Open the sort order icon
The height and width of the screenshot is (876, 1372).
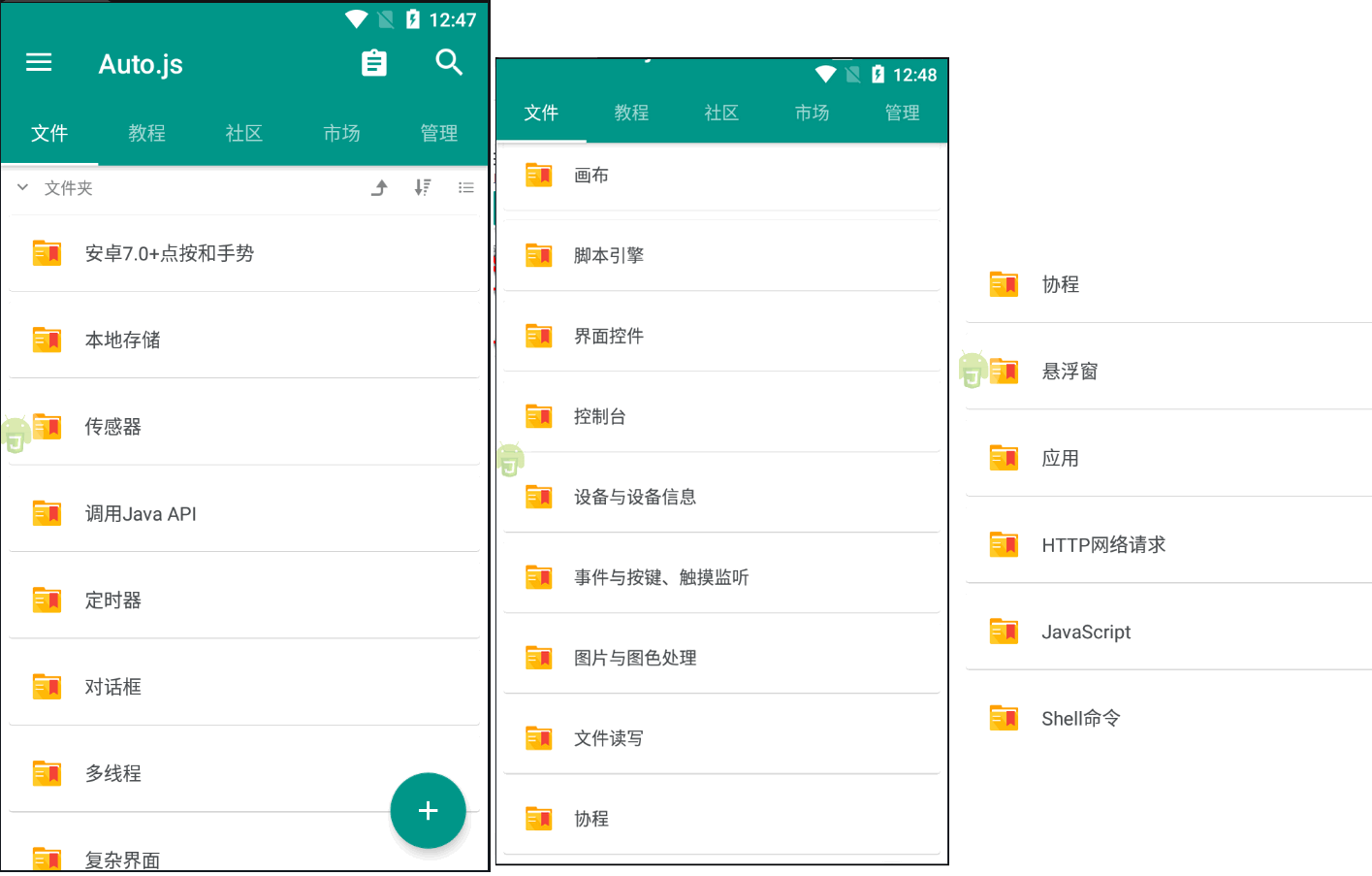tap(423, 188)
